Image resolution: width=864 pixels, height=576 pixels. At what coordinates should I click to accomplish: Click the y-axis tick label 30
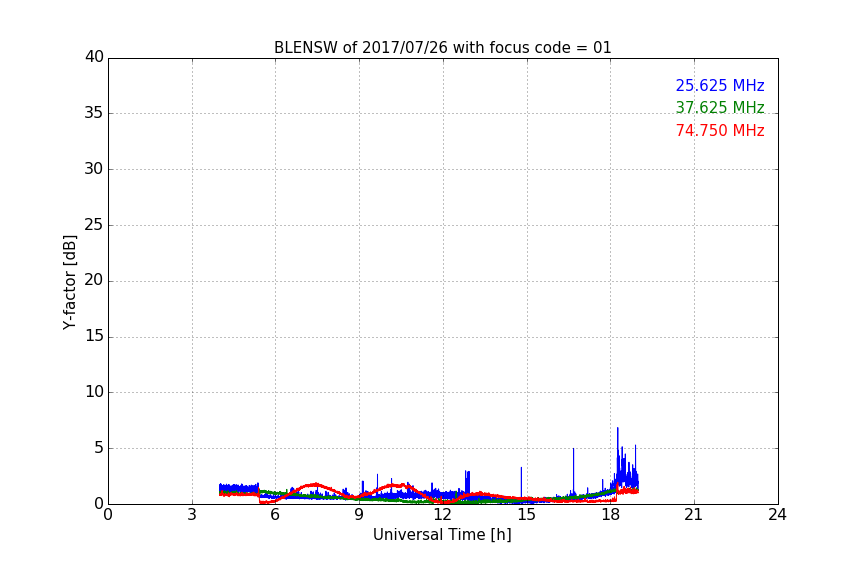point(94,169)
